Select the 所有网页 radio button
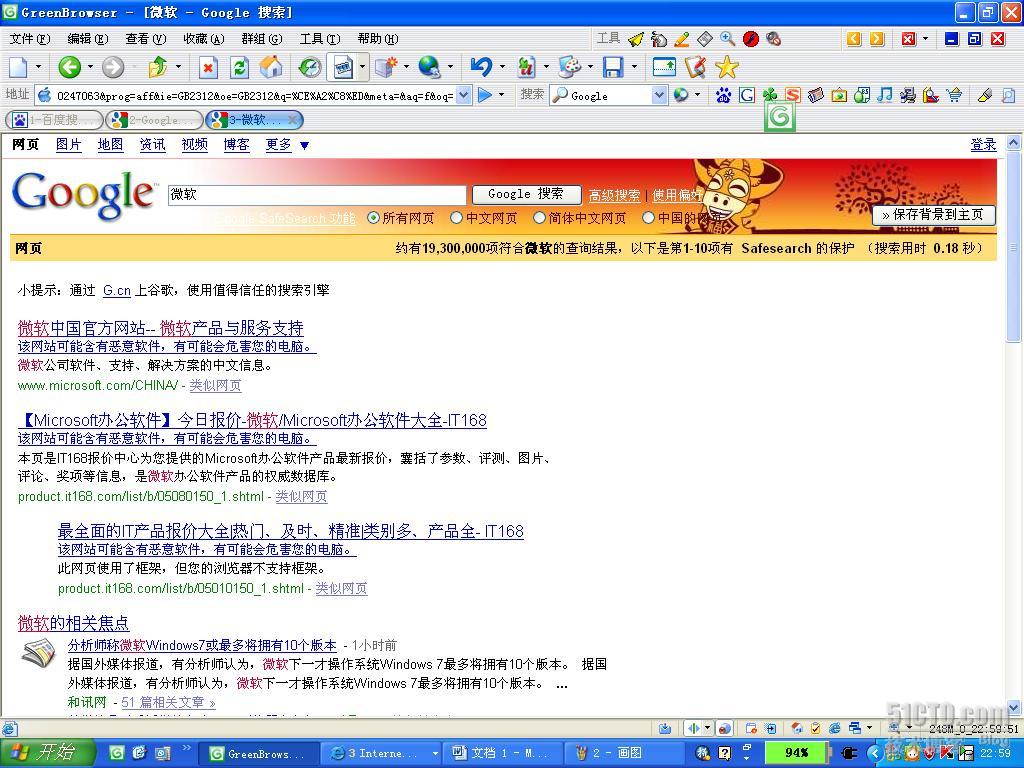 (374, 218)
